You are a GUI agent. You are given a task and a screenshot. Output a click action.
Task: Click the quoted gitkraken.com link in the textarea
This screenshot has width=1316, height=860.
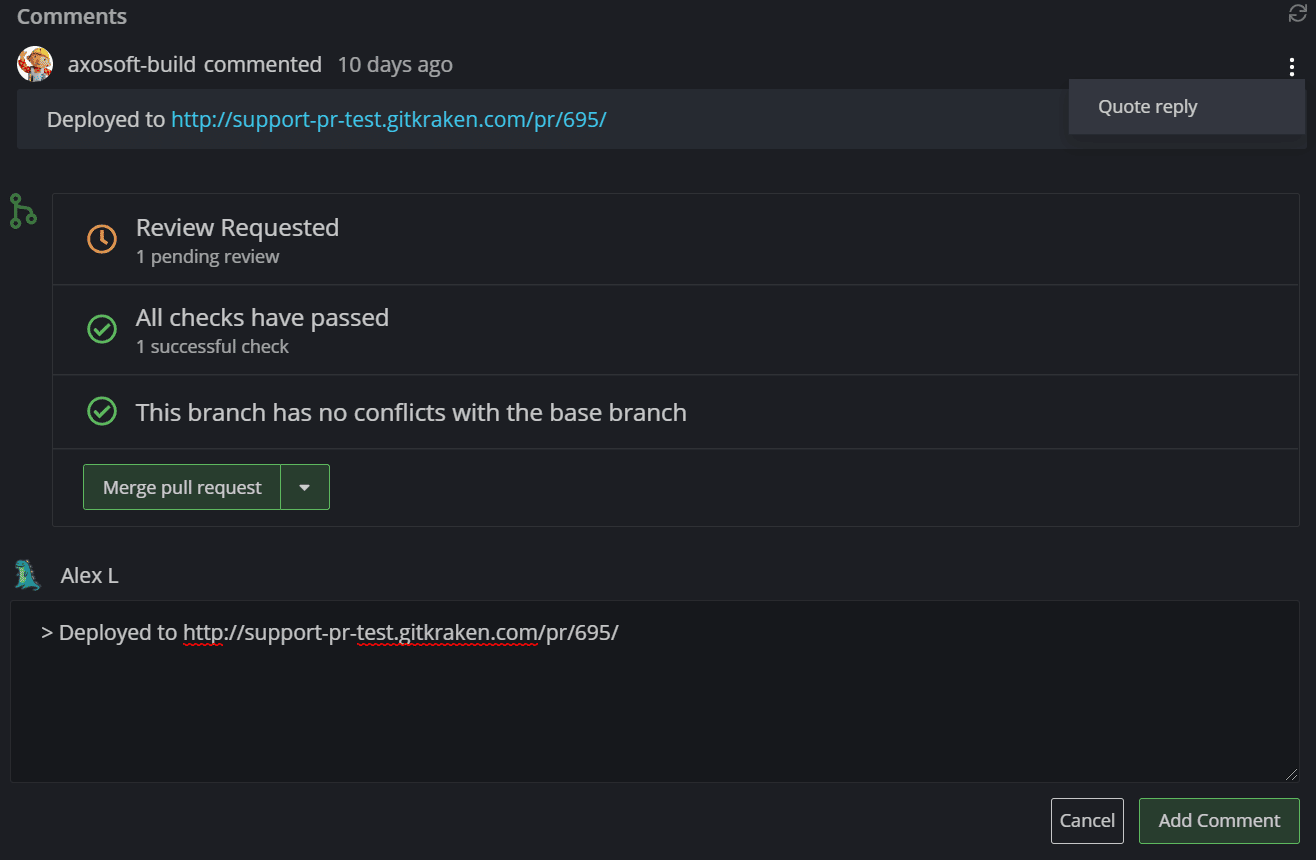(400, 632)
